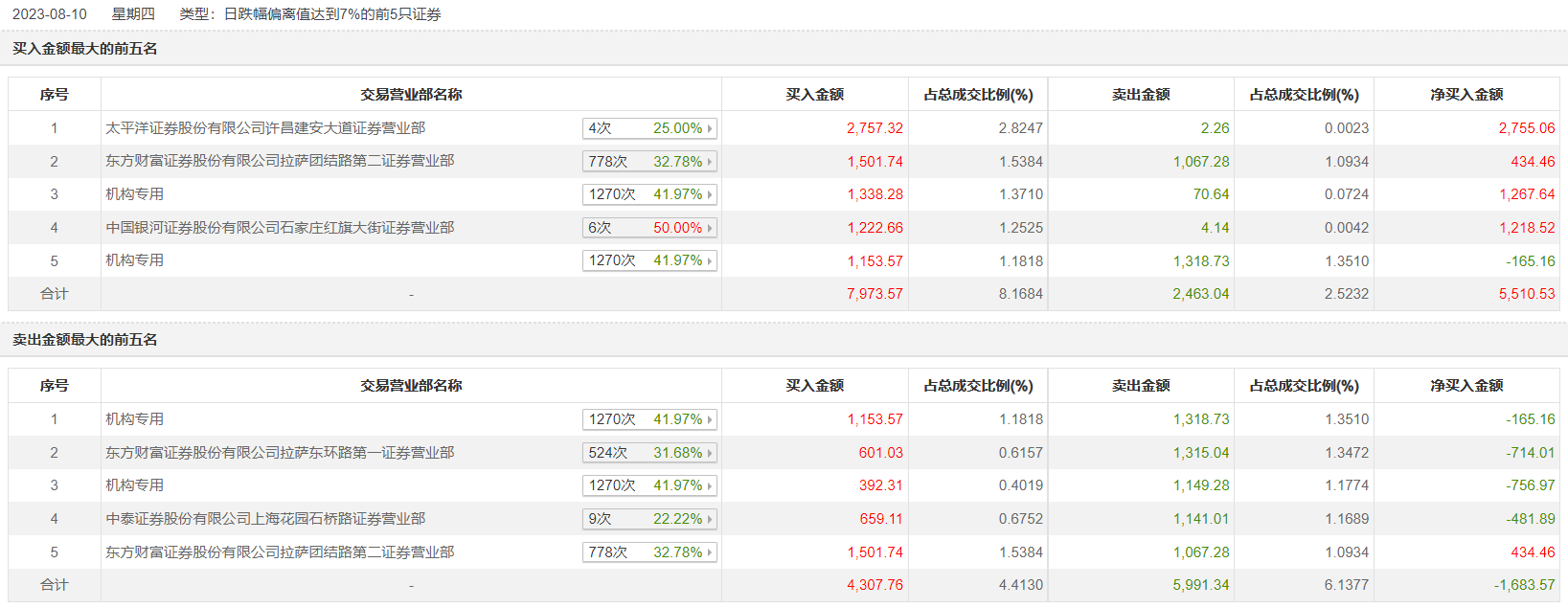Expand the 9次 stats box for 中泰证券
The height and width of the screenshot is (608, 1568).
coord(648,519)
